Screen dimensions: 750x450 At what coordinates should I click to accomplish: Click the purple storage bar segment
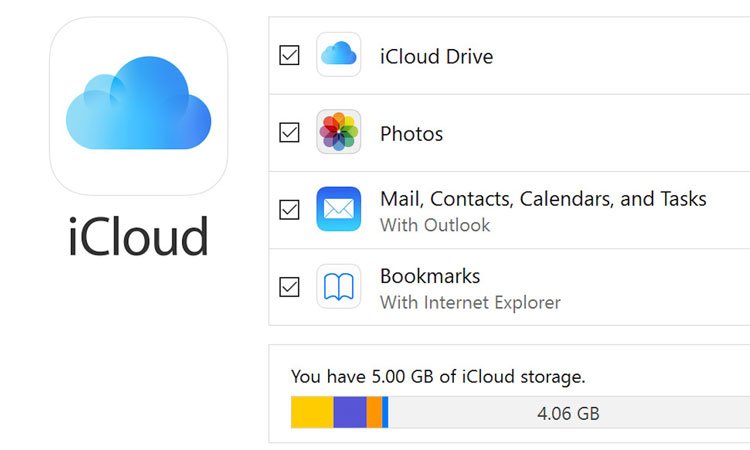349,412
